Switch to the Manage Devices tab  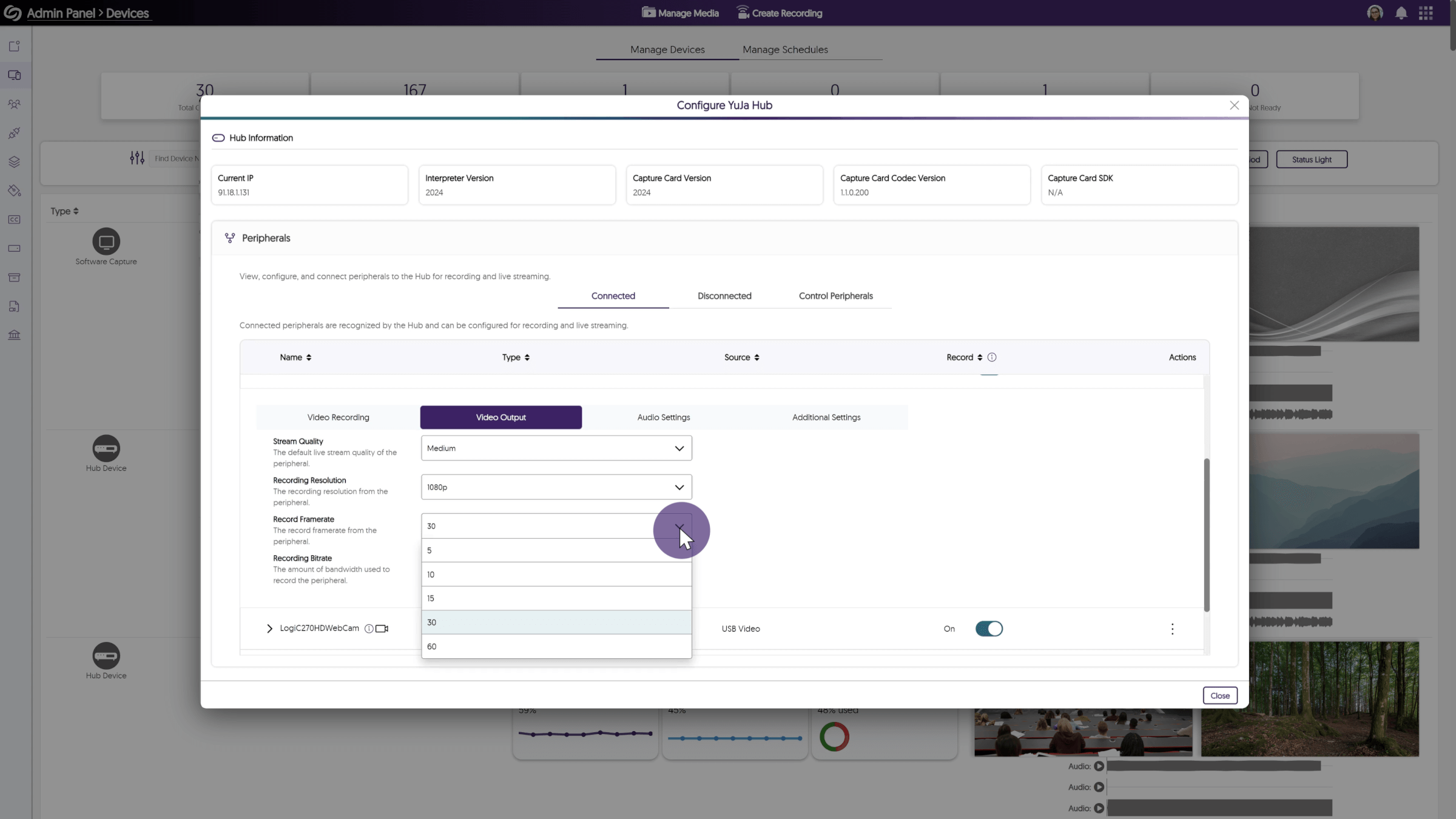[667, 50]
